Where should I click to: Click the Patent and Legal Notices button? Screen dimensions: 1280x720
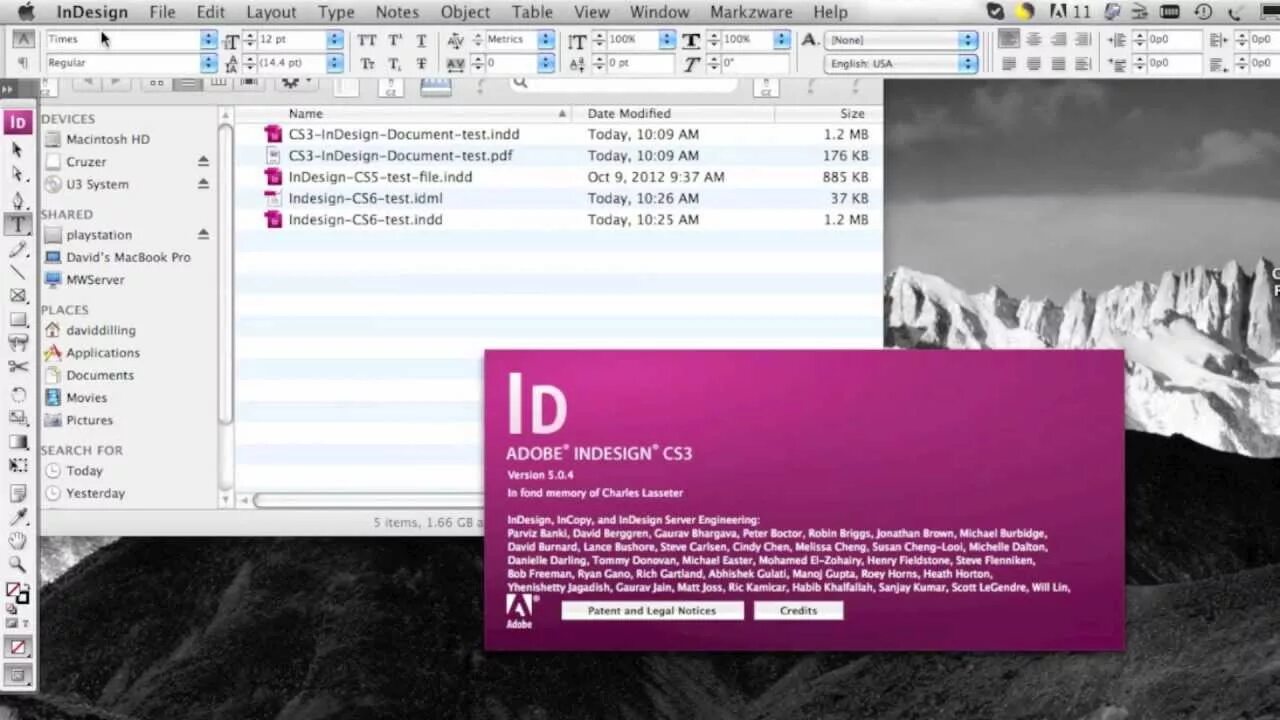pyautogui.click(x=652, y=610)
